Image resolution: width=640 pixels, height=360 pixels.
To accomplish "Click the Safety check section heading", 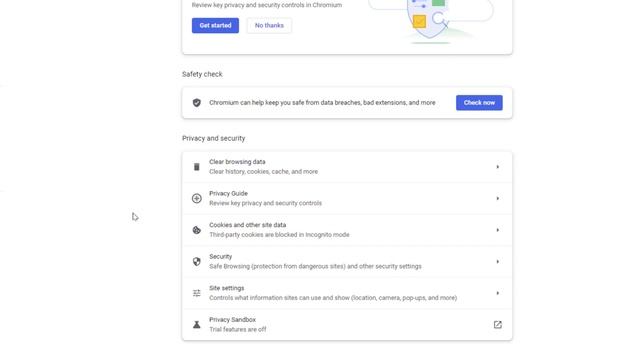I will (x=202, y=74).
